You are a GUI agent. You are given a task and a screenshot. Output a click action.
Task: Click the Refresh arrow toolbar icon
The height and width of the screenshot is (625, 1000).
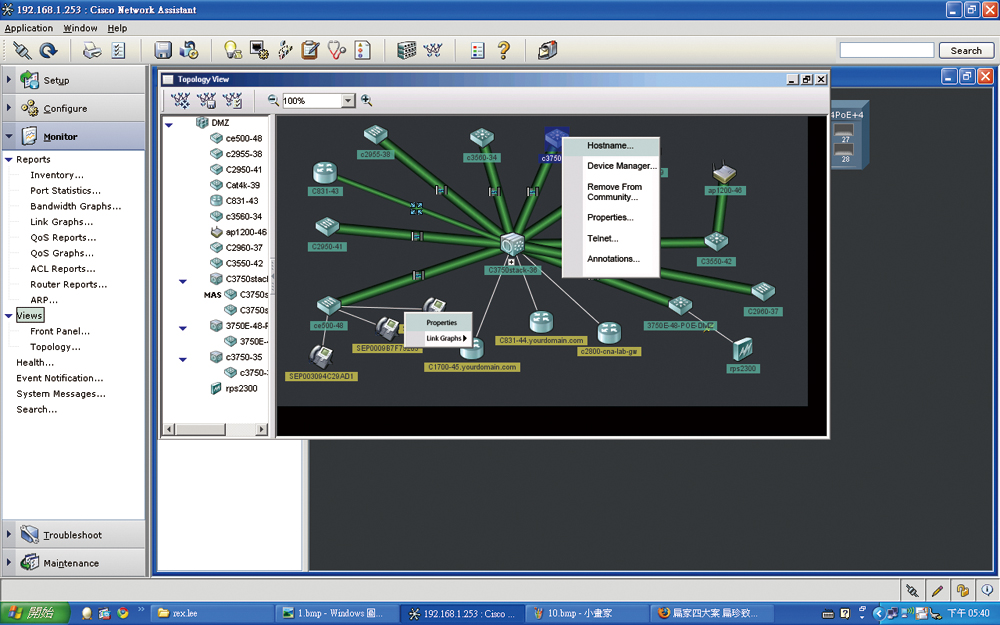48,50
